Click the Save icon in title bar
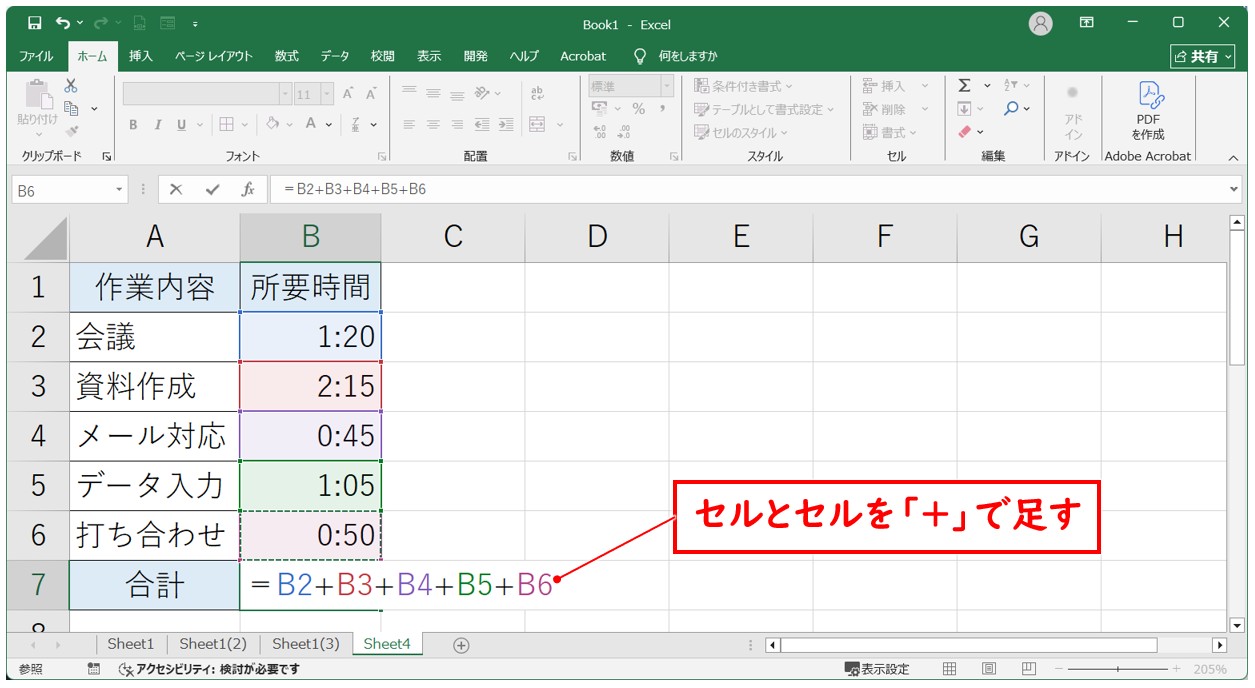The height and width of the screenshot is (688, 1255). point(35,24)
